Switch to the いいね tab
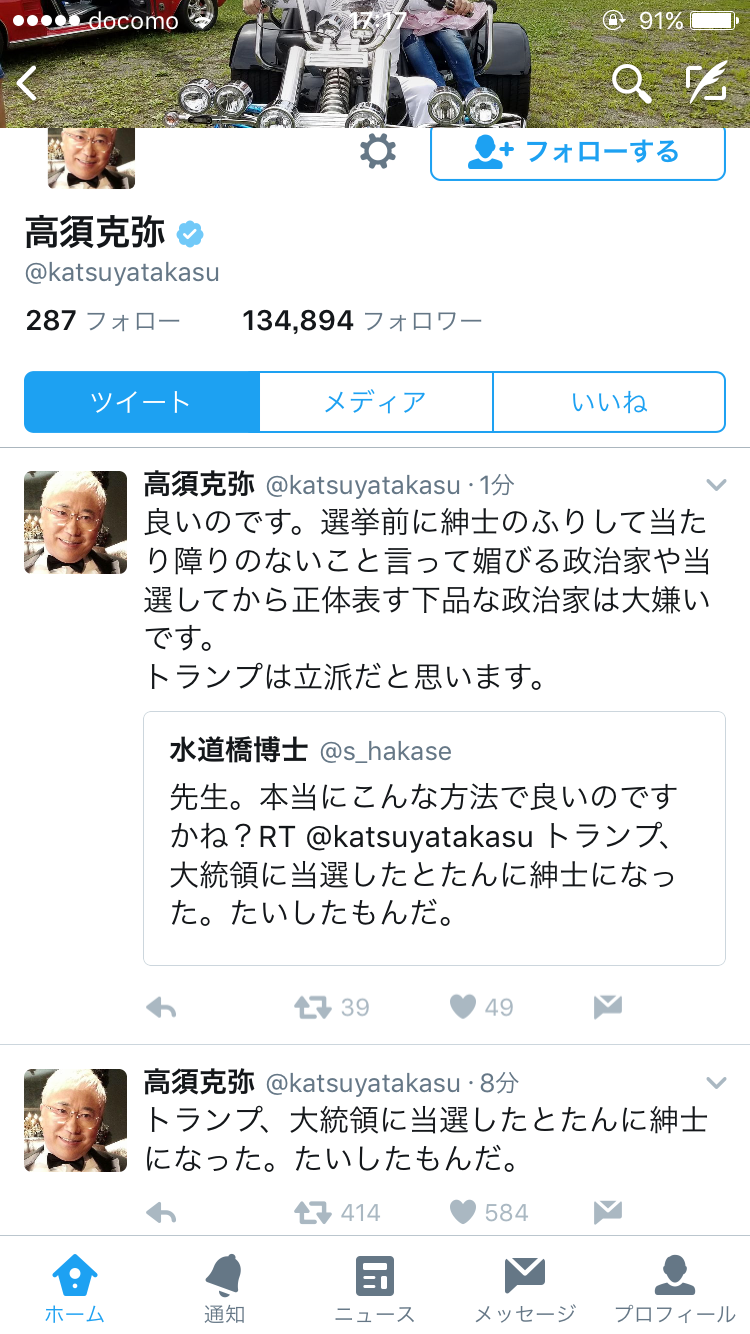Image resolution: width=750 pixels, height=1334 pixels. click(x=609, y=402)
